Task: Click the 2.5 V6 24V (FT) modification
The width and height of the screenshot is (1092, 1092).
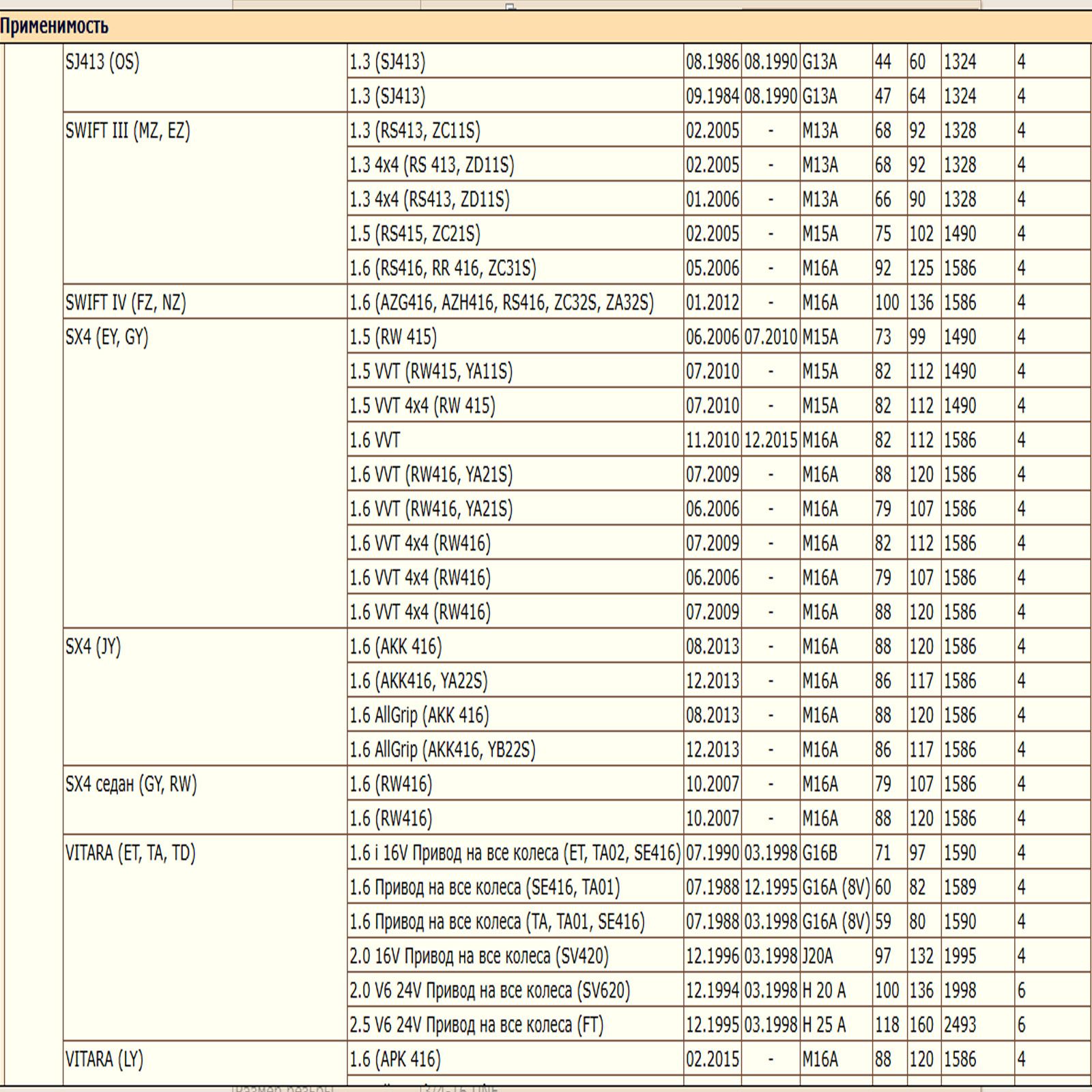Action: (476, 1025)
